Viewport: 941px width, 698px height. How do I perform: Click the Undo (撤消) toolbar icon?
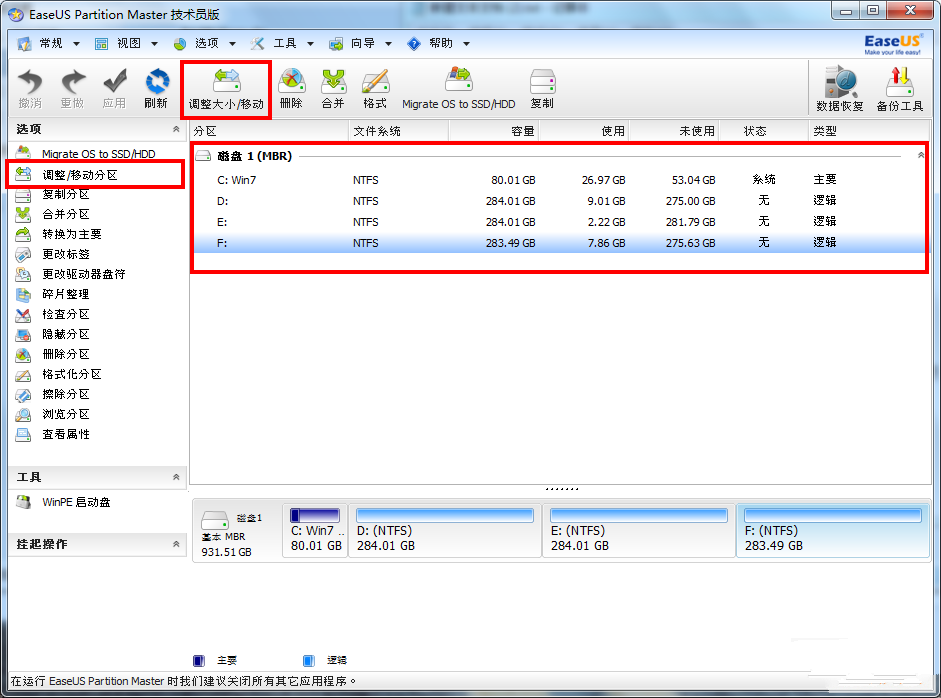tap(30, 89)
